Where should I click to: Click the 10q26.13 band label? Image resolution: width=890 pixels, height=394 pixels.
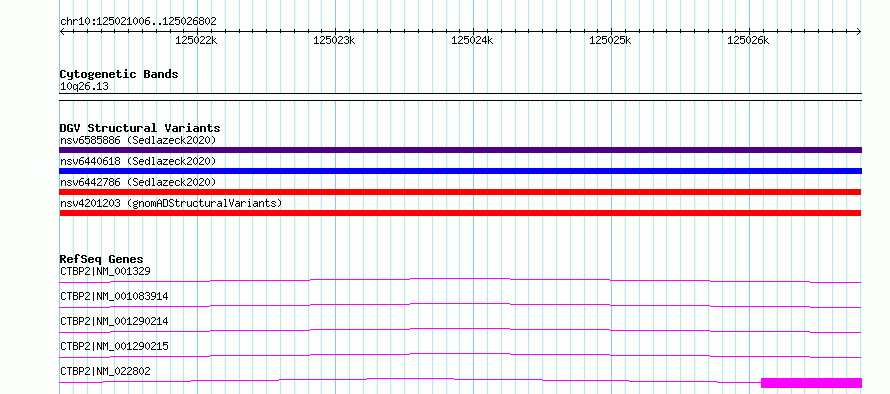[x=84, y=87]
